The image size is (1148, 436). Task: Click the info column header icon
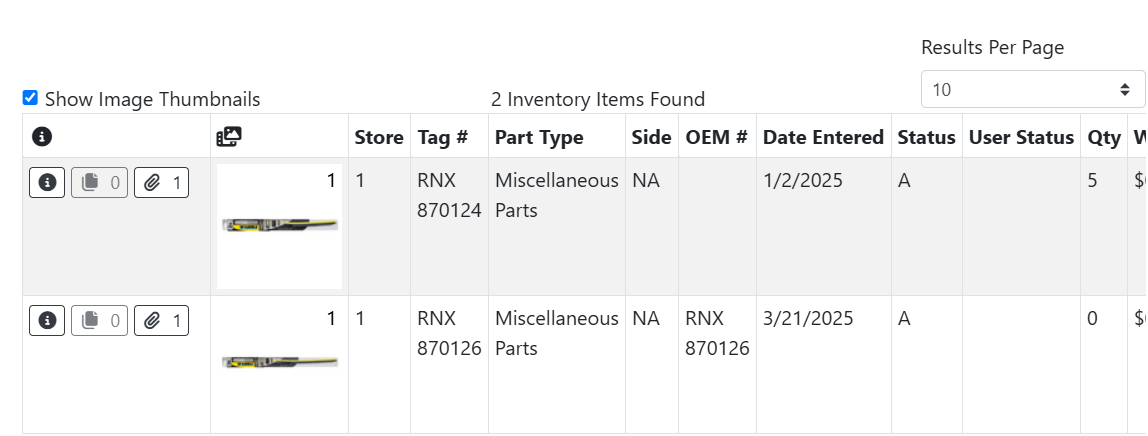tap(42, 137)
